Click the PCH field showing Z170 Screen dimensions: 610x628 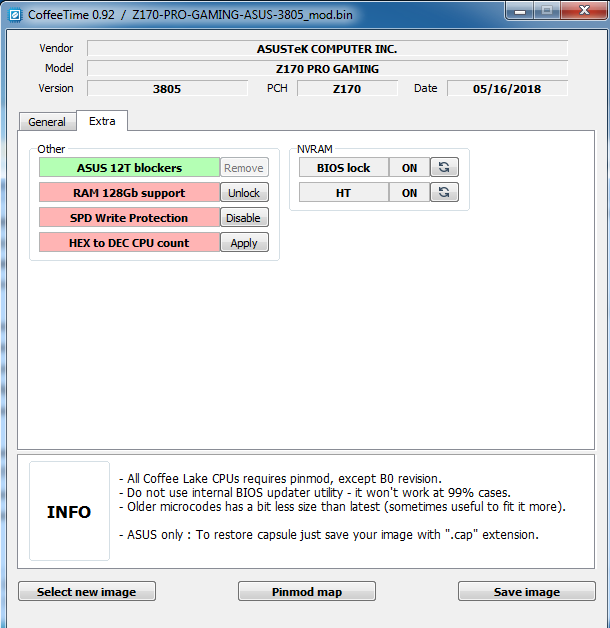pos(347,89)
